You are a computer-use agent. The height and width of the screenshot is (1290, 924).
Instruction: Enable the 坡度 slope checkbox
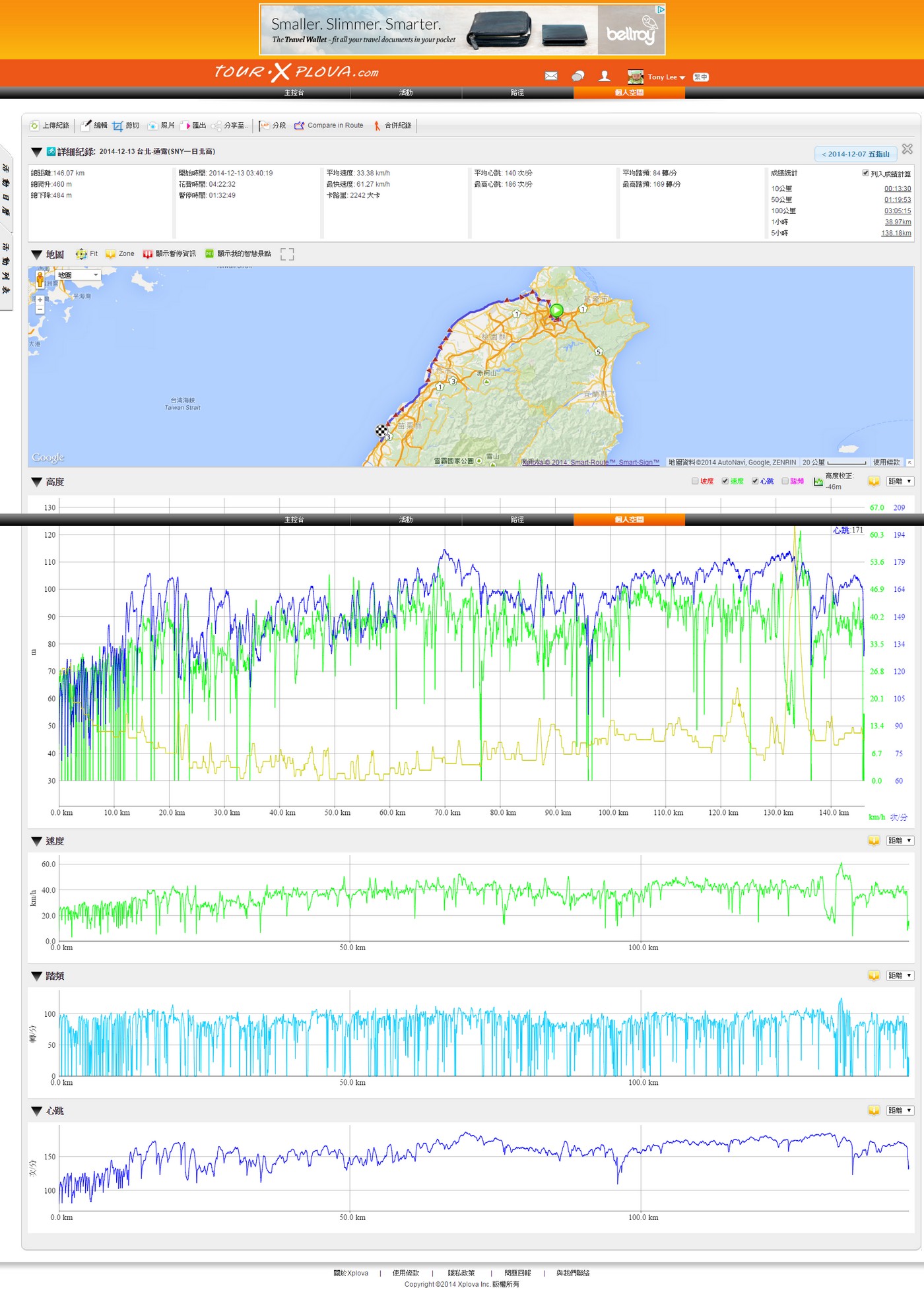pyautogui.click(x=695, y=481)
